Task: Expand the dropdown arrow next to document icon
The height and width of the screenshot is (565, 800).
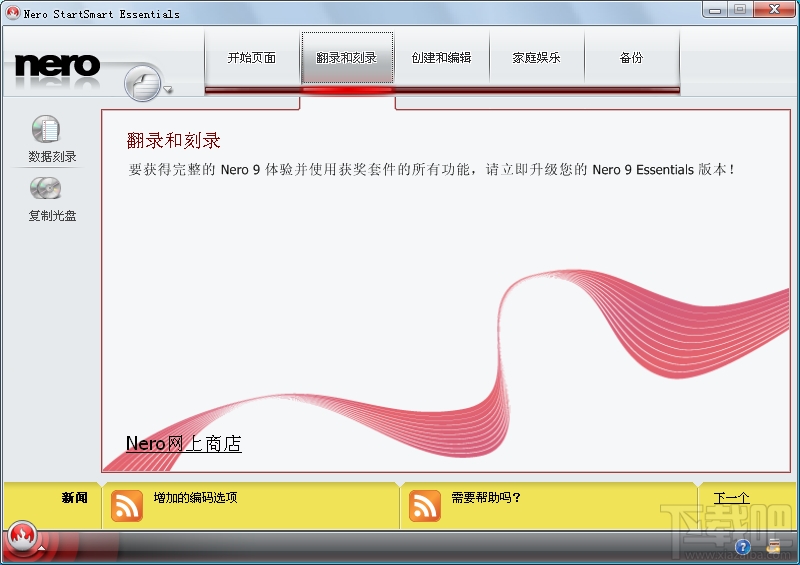Action: point(168,90)
